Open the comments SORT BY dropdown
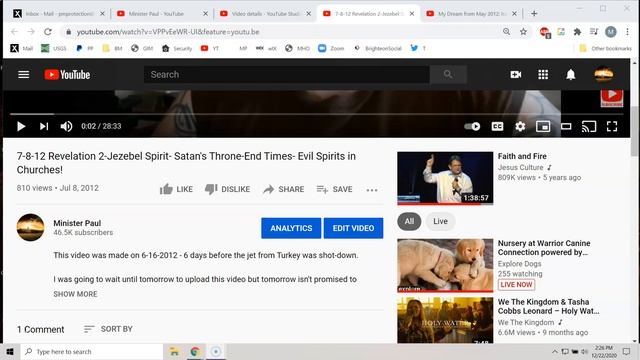Viewport: 640px width, 360px height. [108, 329]
